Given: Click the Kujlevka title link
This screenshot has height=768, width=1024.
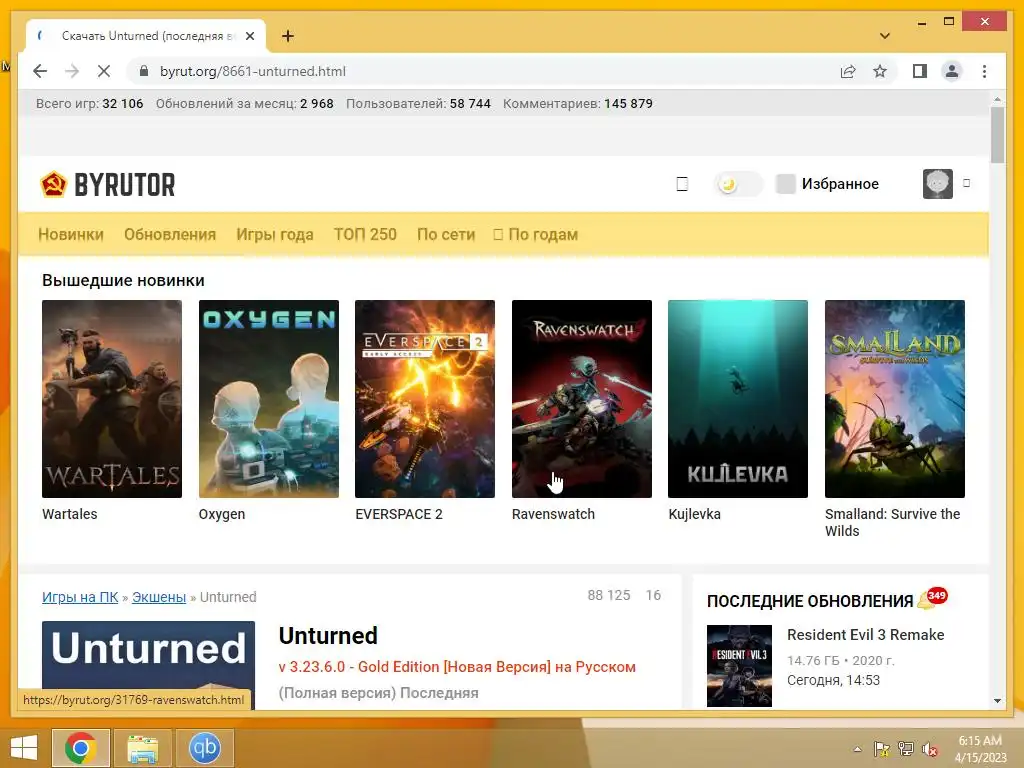Looking at the screenshot, I should (694, 514).
